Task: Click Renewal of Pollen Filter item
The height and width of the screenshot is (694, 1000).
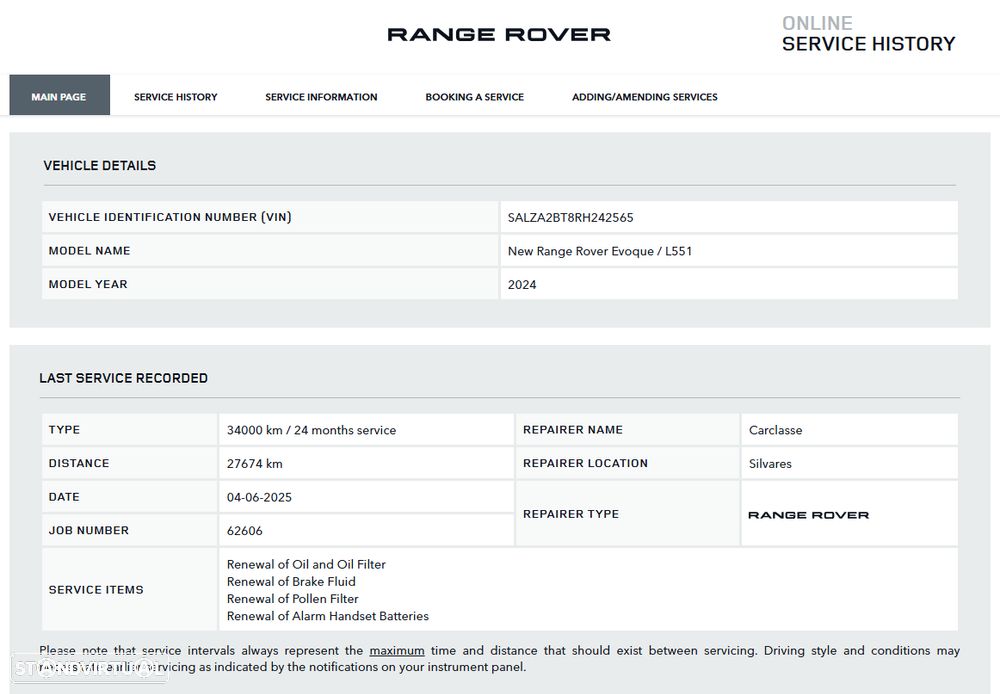Action: coord(293,599)
